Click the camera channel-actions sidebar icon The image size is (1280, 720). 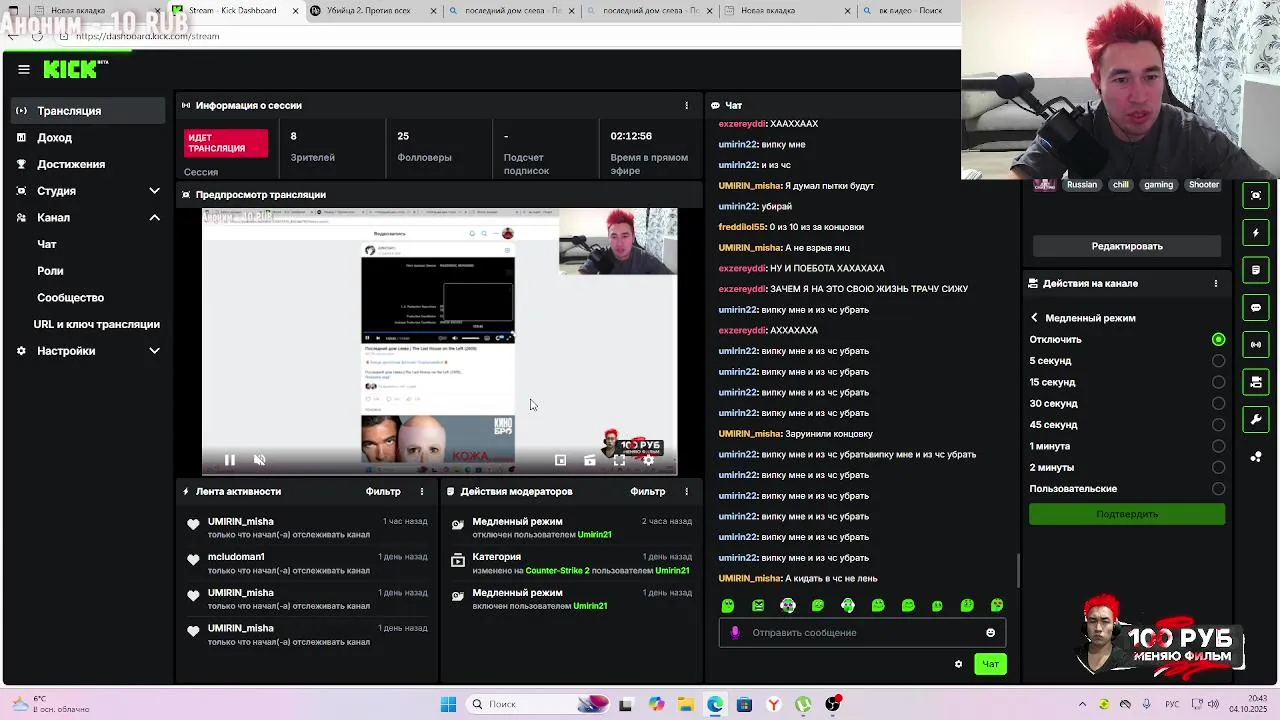click(1256, 382)
